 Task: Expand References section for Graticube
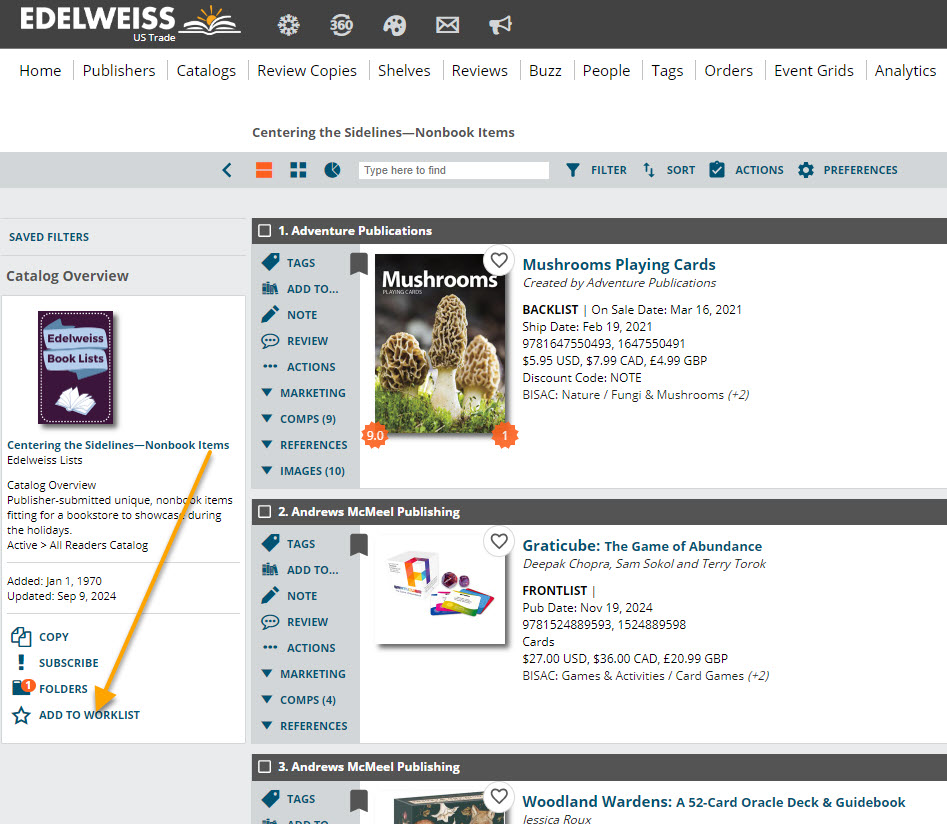[x=304, y=726]
